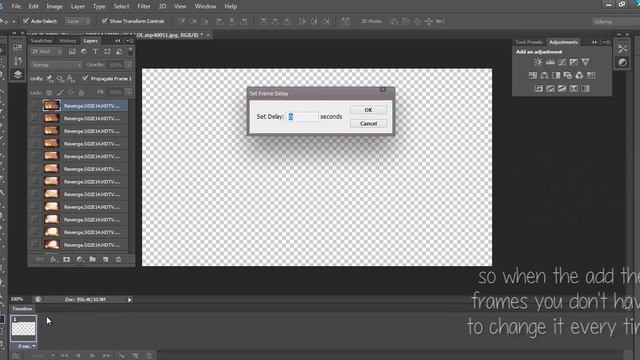Toggle the layer filtering switch

(131, 51)
